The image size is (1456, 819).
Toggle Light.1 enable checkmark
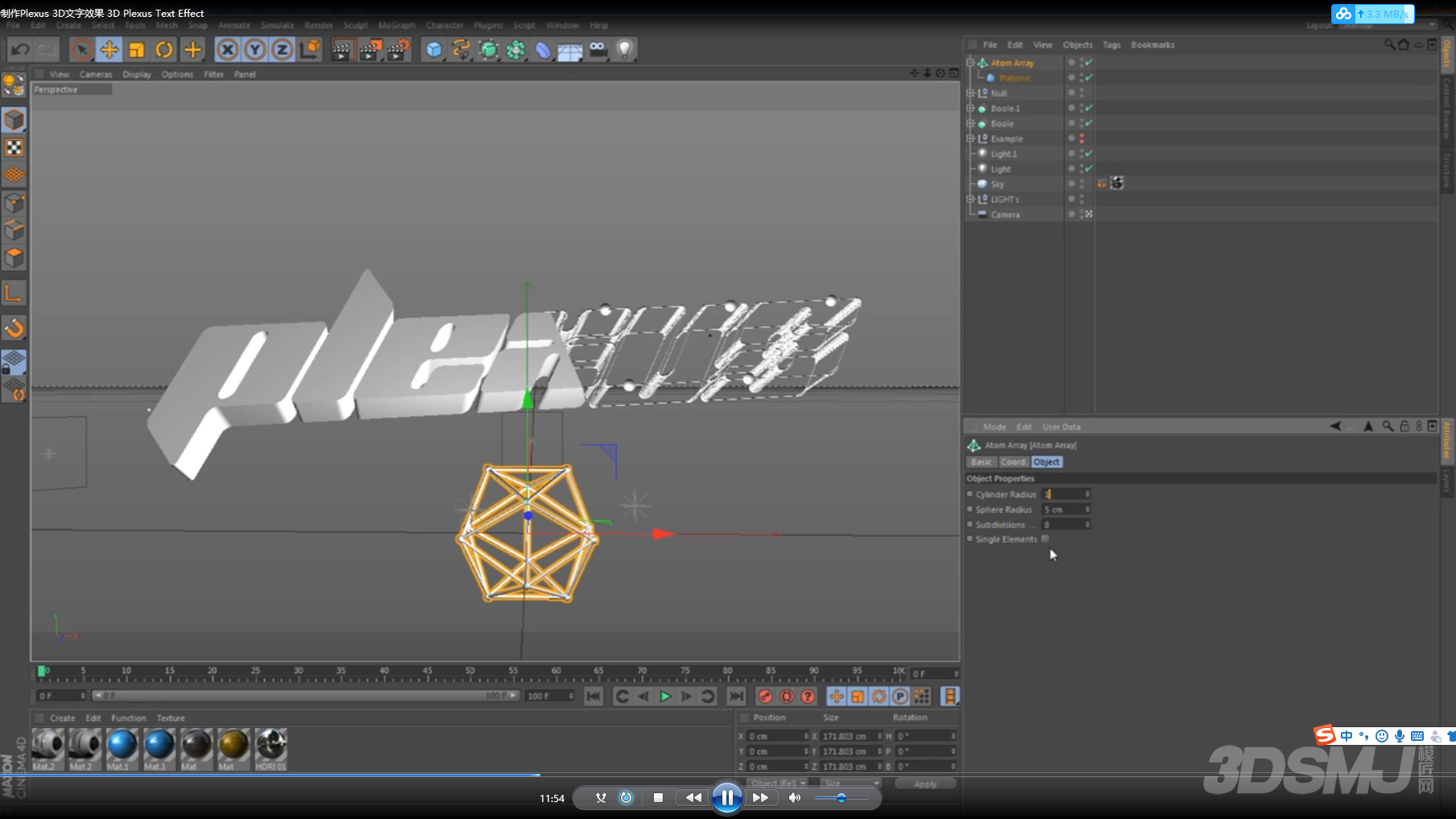[1089, 154]
